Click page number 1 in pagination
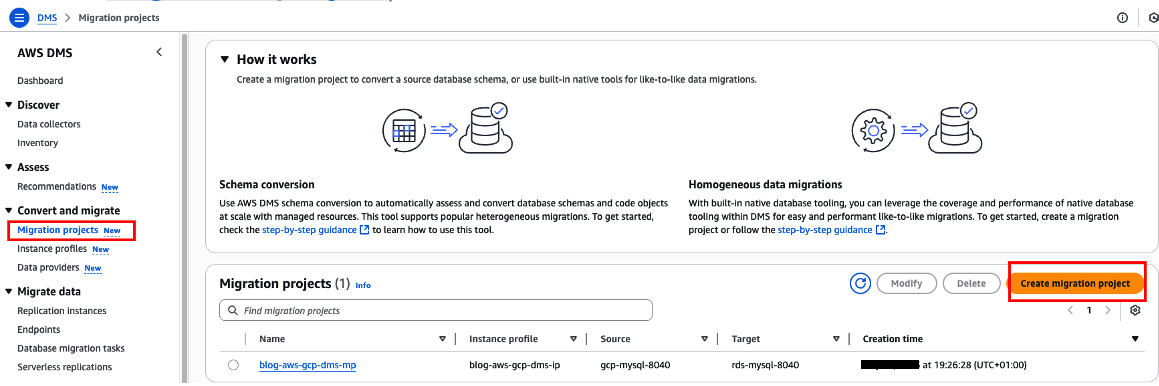The image size is (1159, 386). 1089,311
